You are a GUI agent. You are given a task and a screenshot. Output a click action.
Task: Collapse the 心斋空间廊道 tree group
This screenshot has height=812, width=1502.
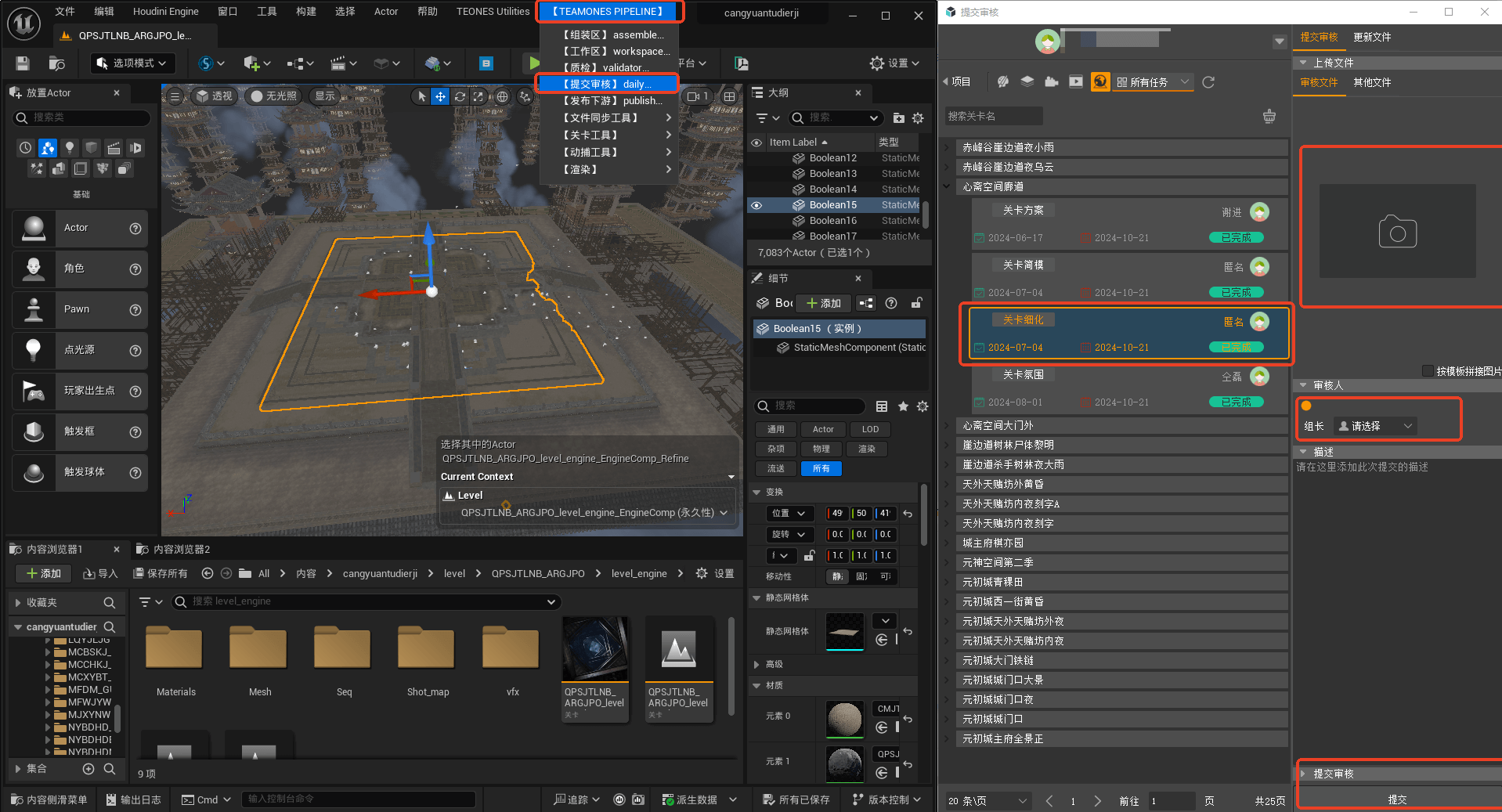(947, 187)
